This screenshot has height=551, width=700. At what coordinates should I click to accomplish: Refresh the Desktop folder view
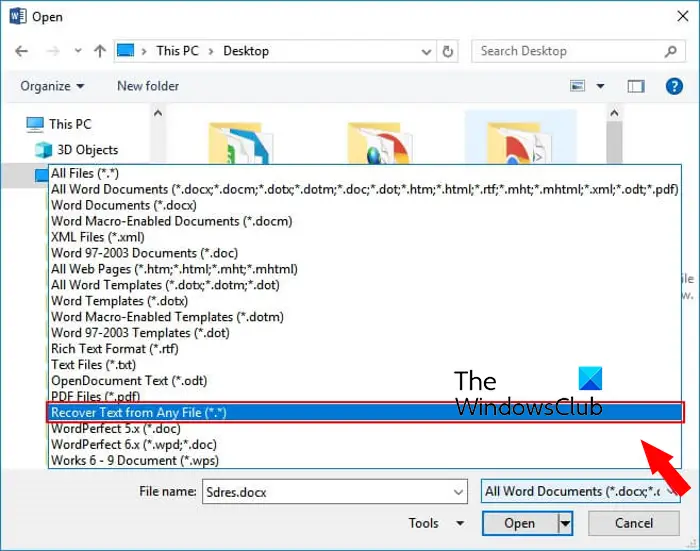[x=448, y=52]
